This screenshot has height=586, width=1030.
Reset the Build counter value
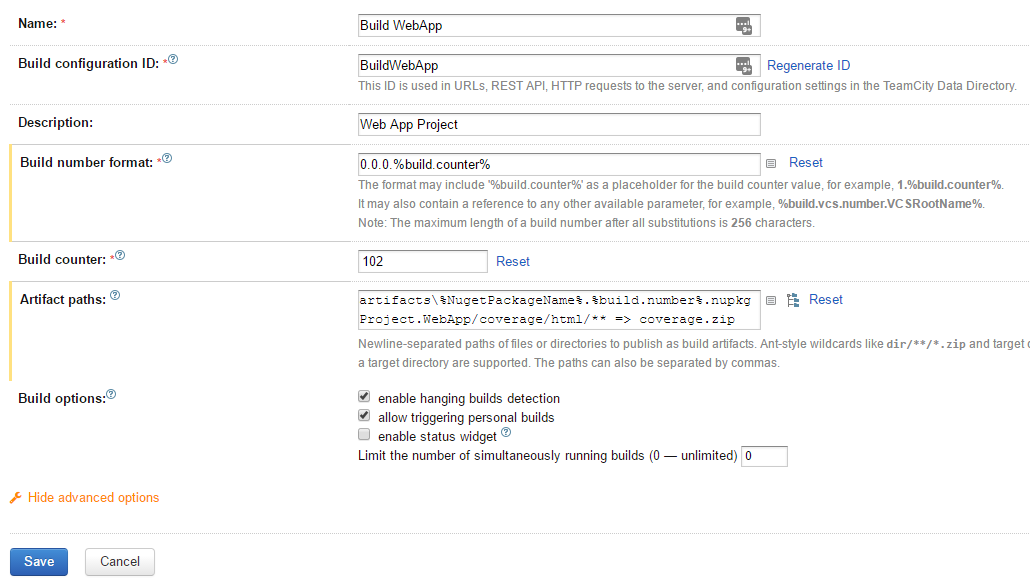[513, 261]
